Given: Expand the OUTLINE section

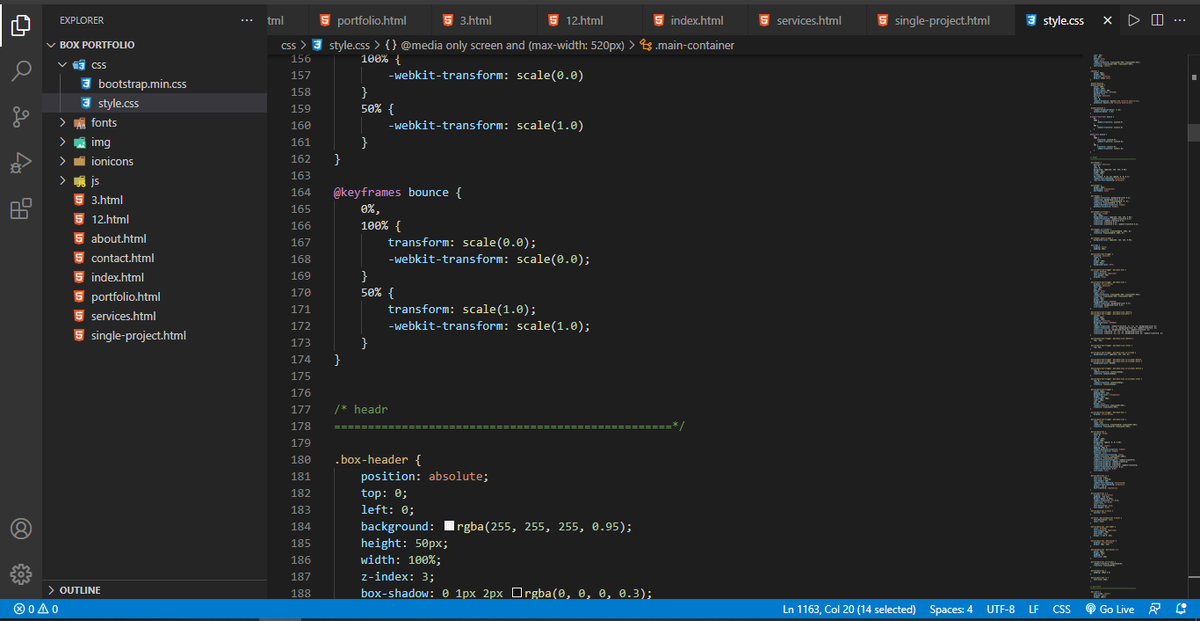Looking at the screenshot, I should click(155, 590).
